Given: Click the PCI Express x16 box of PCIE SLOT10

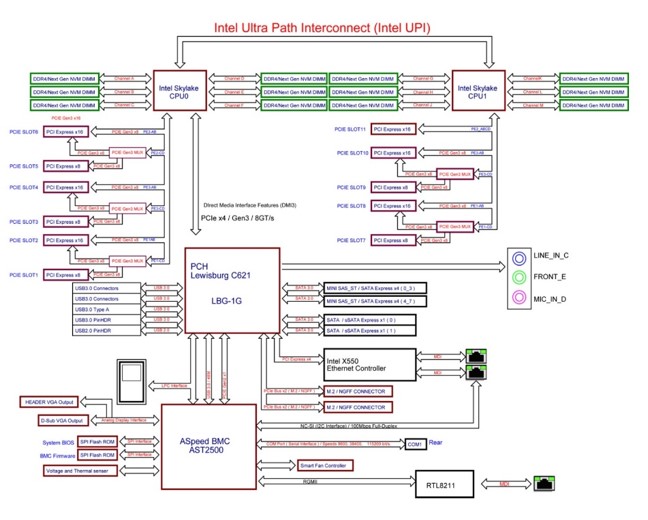Looking at the screenshot, I should (393, 153).
